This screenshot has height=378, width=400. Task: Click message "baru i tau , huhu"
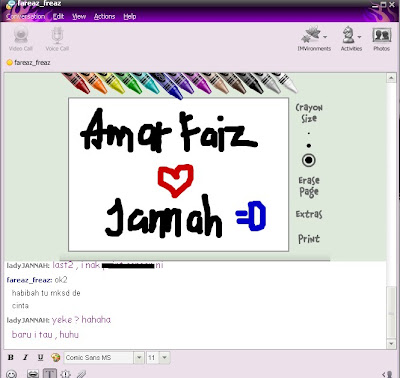click(x=45, y=334)
